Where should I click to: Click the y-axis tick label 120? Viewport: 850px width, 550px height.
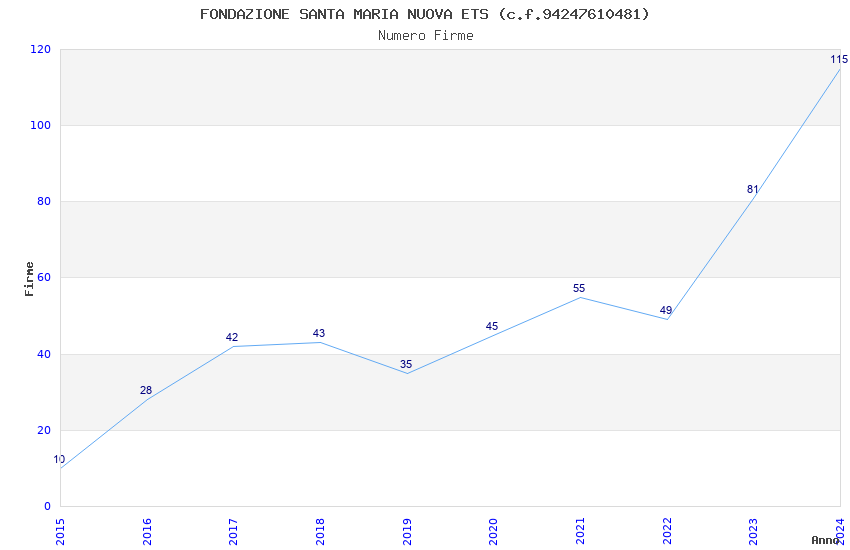(x=41, y=49)
